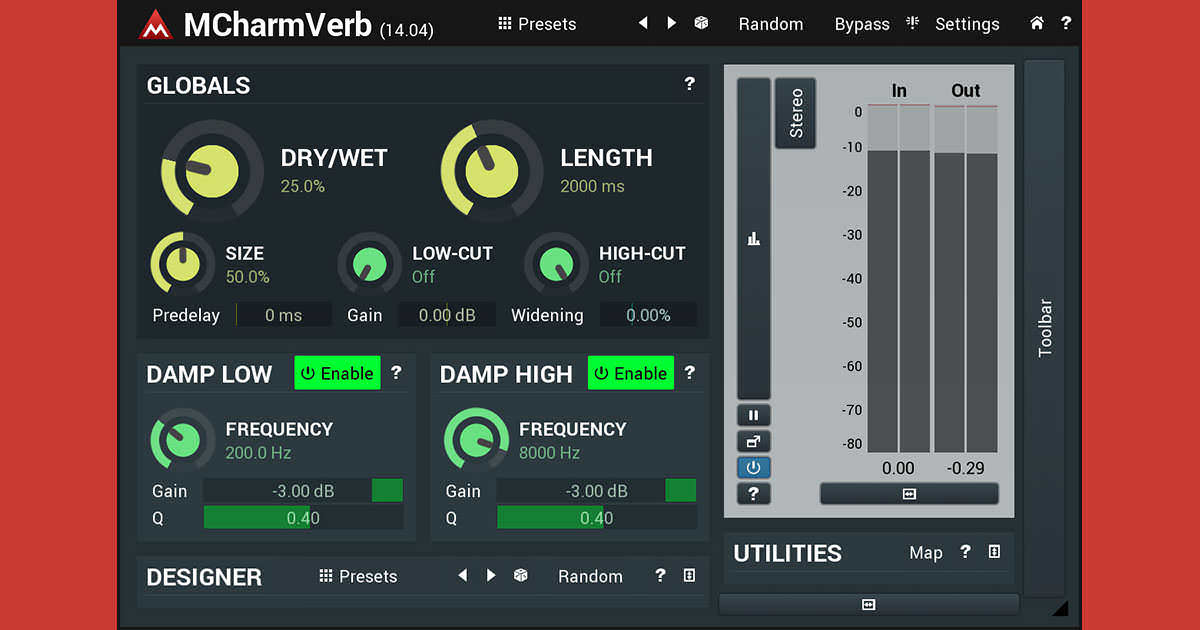Open Globals section help

689,84
